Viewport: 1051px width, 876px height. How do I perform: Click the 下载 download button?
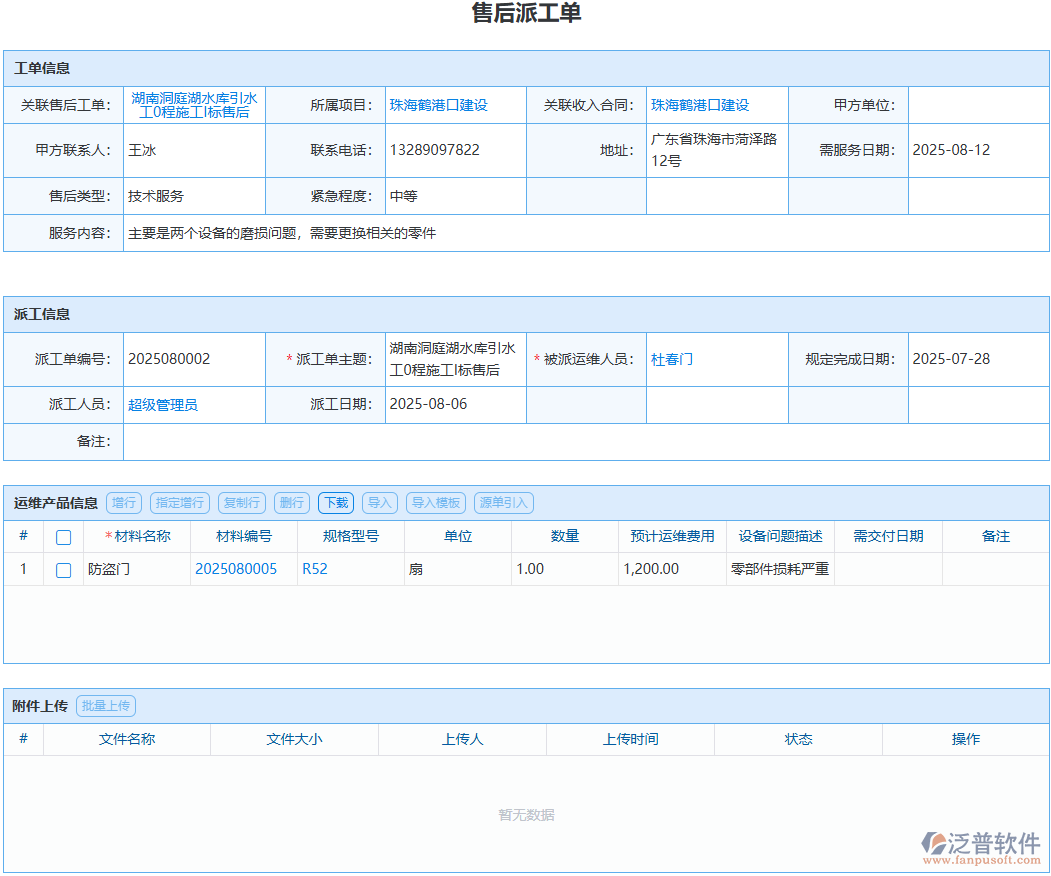(335, 503)
